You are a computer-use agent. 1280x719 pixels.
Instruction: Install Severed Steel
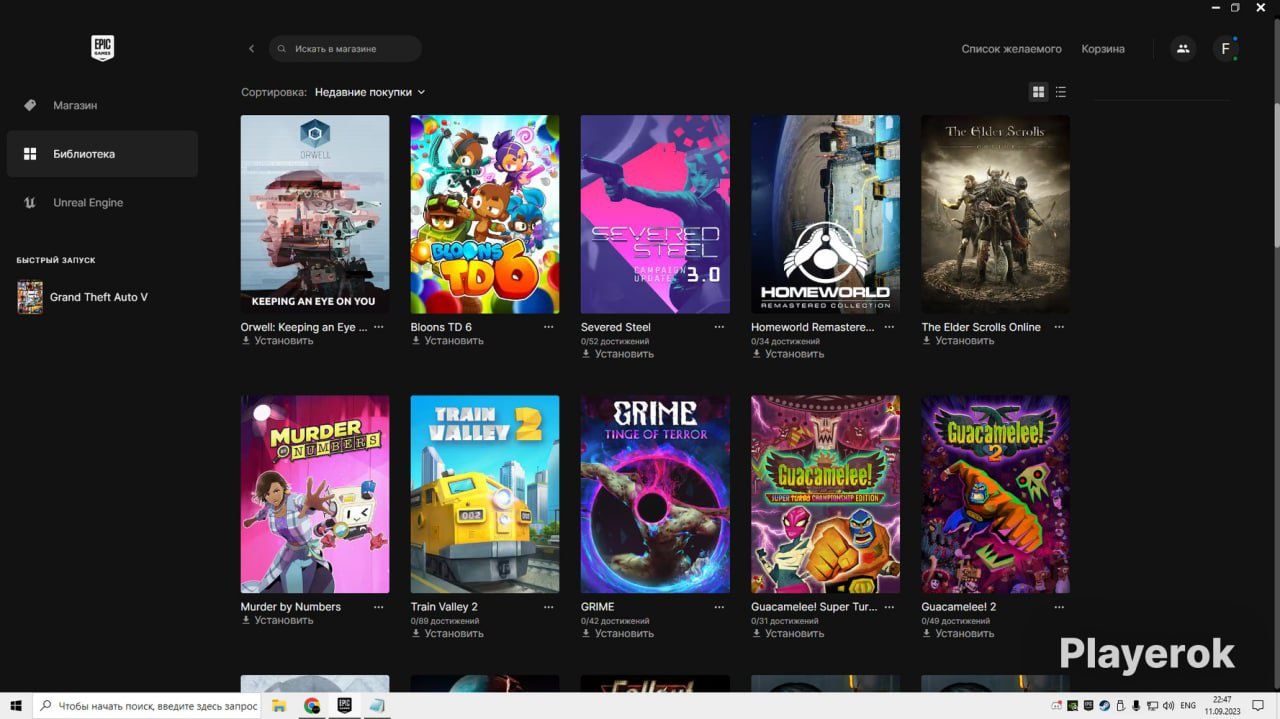pos(618,354)
